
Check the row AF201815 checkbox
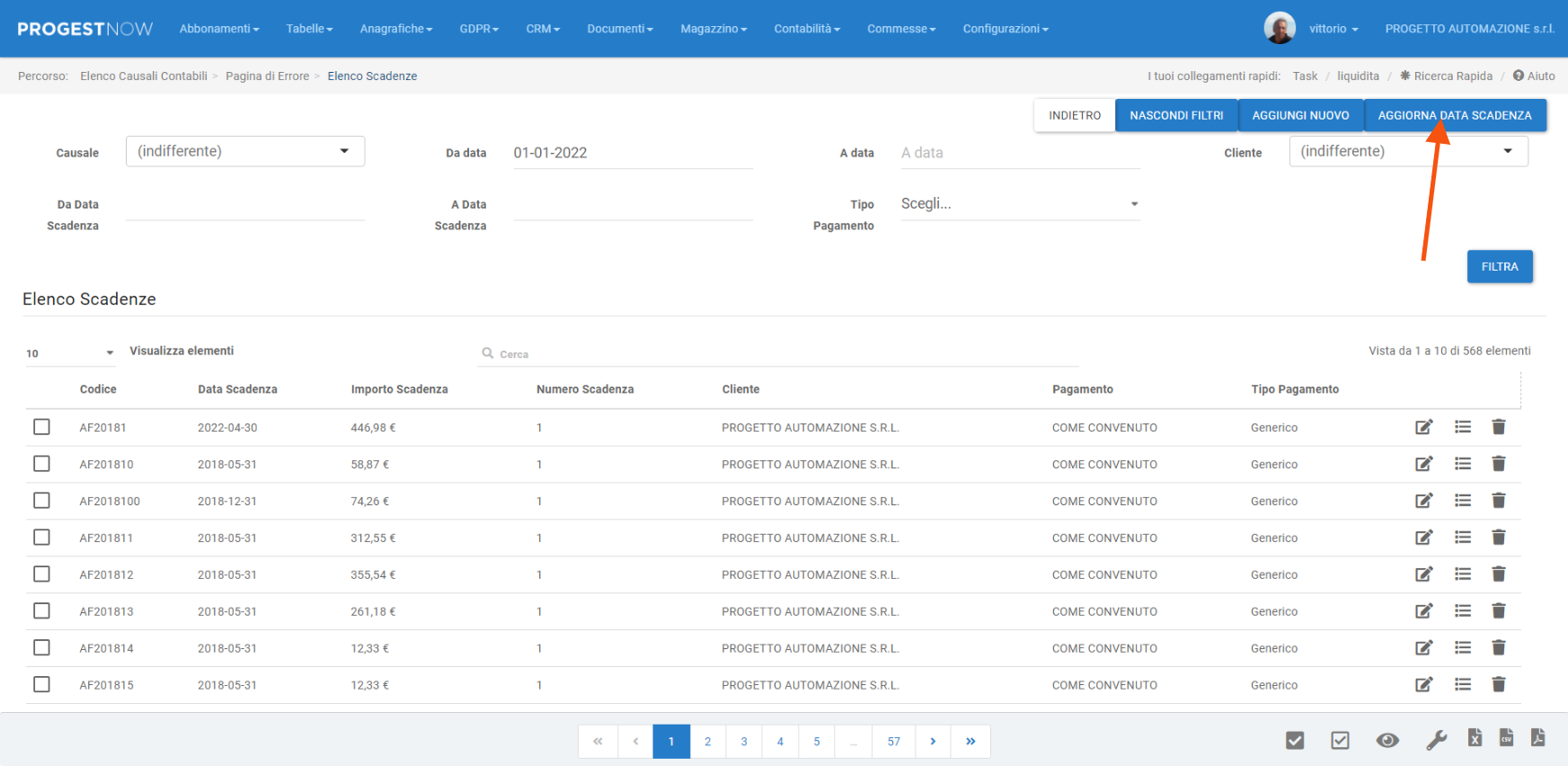(41, 685)
